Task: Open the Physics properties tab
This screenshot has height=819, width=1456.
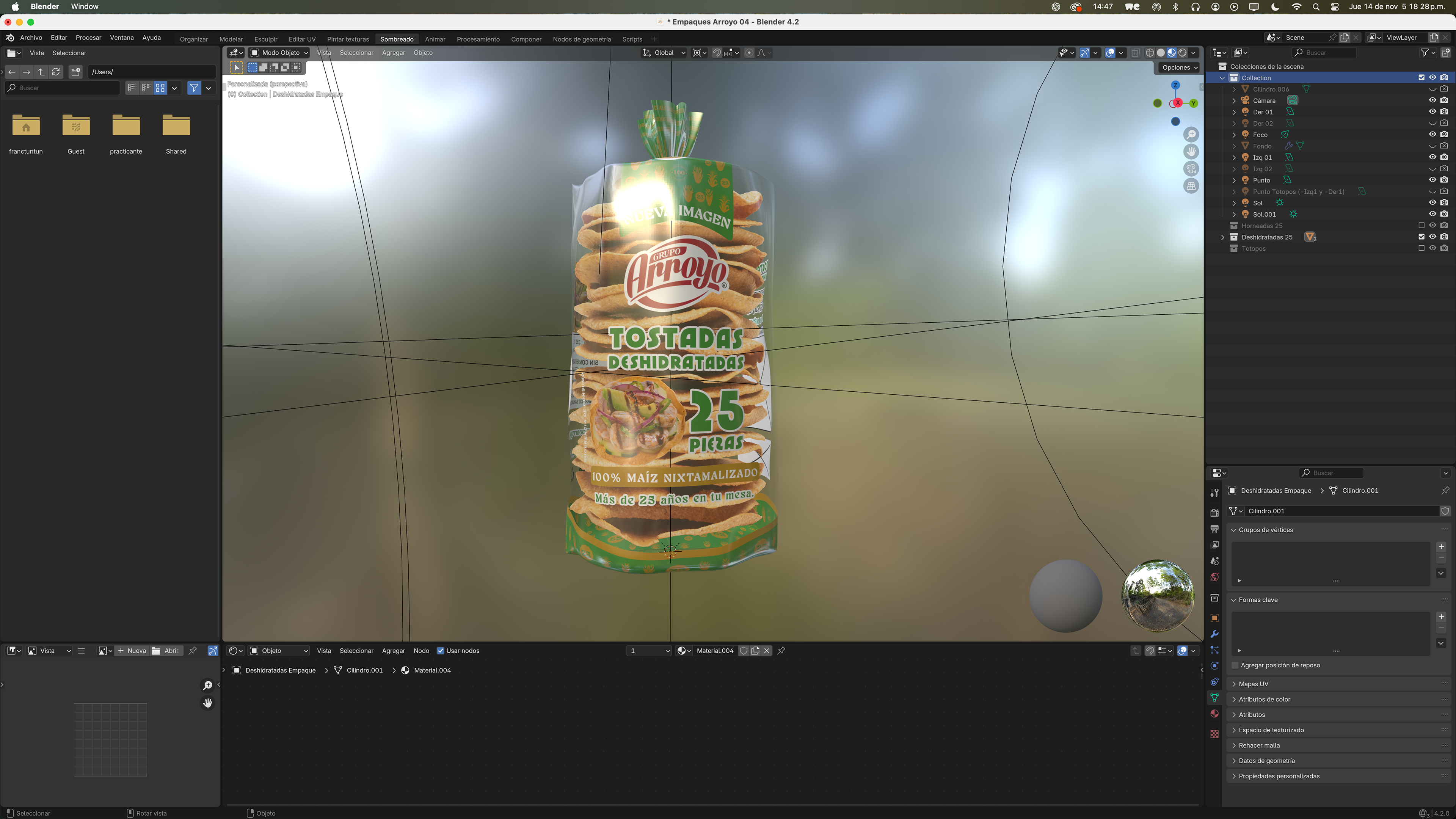Action: (1214, 666)
